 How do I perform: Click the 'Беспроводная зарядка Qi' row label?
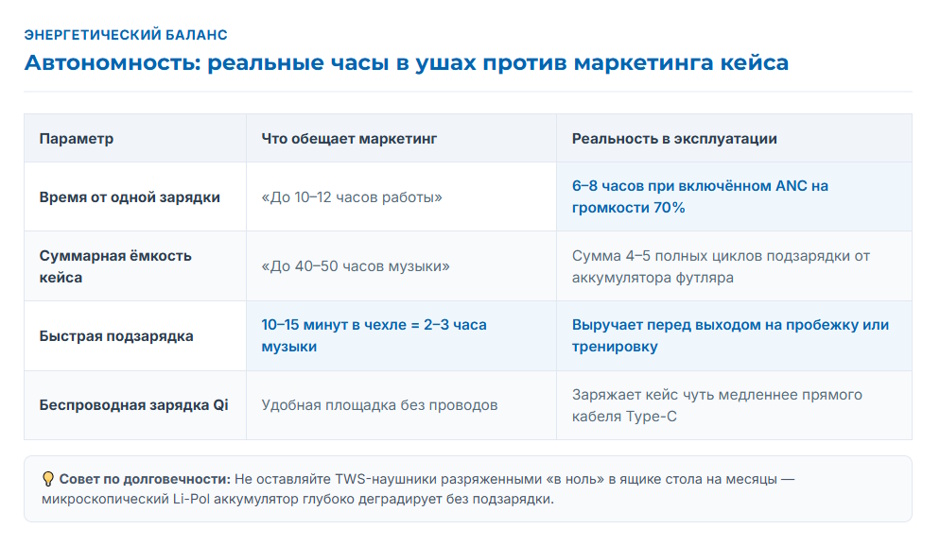click(135, 405)
